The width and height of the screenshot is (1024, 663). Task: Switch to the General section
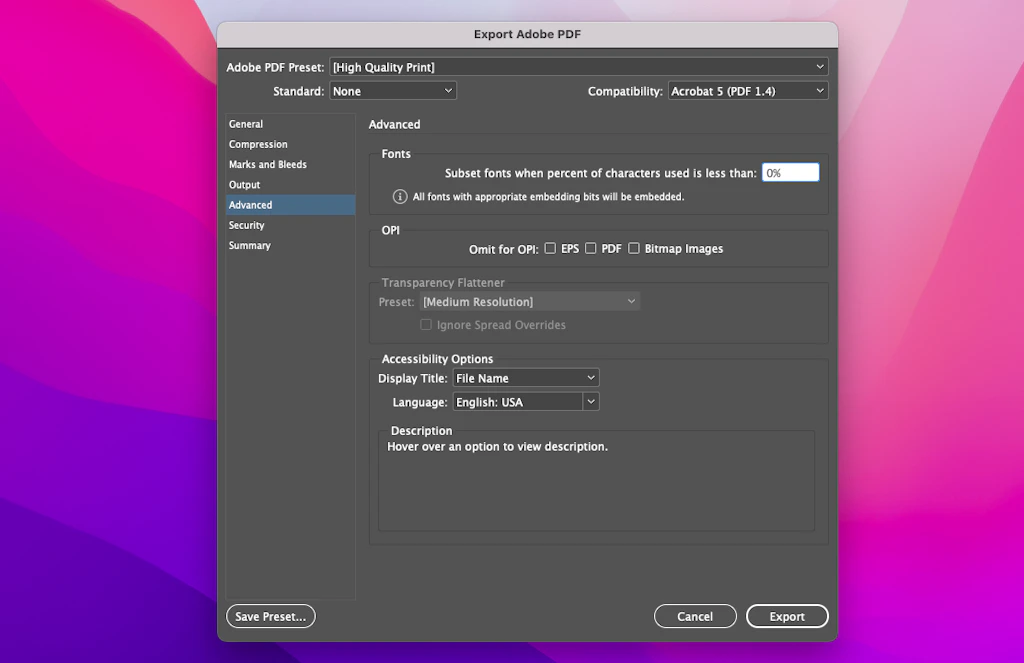(x=291, y=124)
